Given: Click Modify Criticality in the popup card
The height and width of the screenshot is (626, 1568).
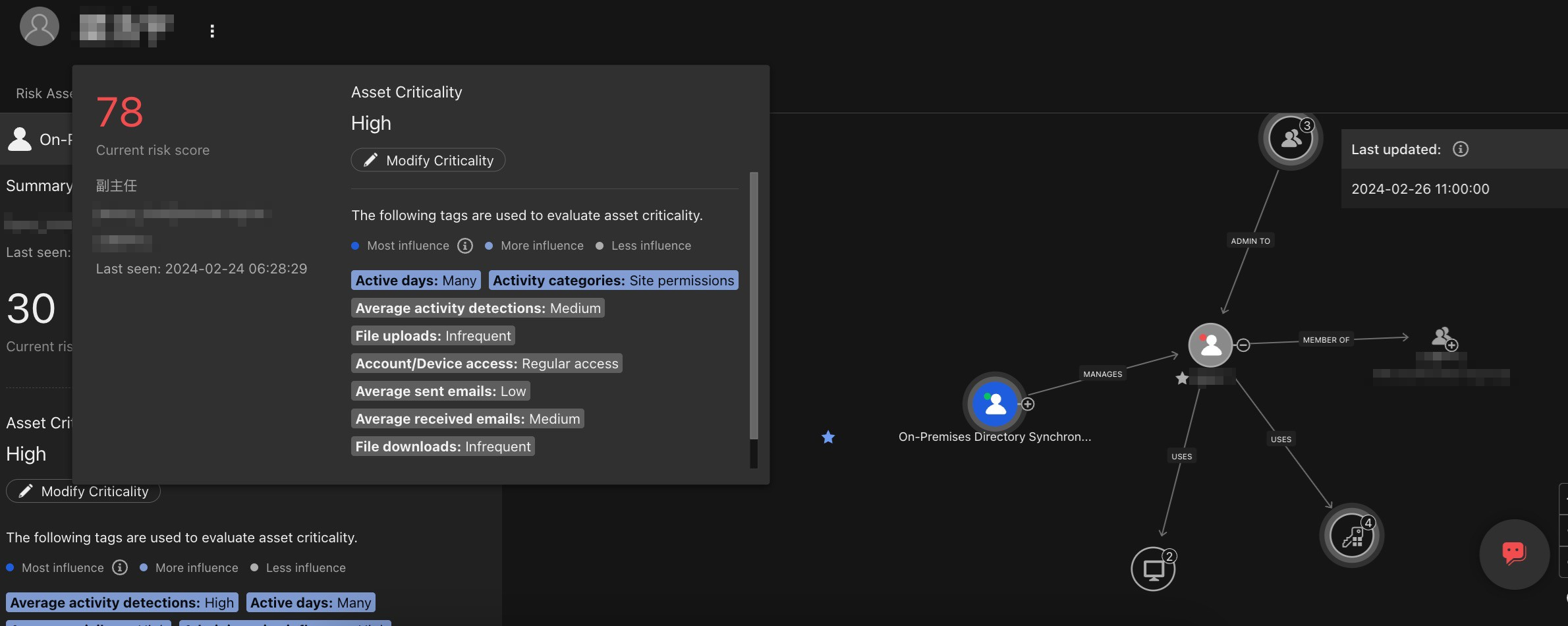Looking at the screenshot, I should [x=428, y=160].
